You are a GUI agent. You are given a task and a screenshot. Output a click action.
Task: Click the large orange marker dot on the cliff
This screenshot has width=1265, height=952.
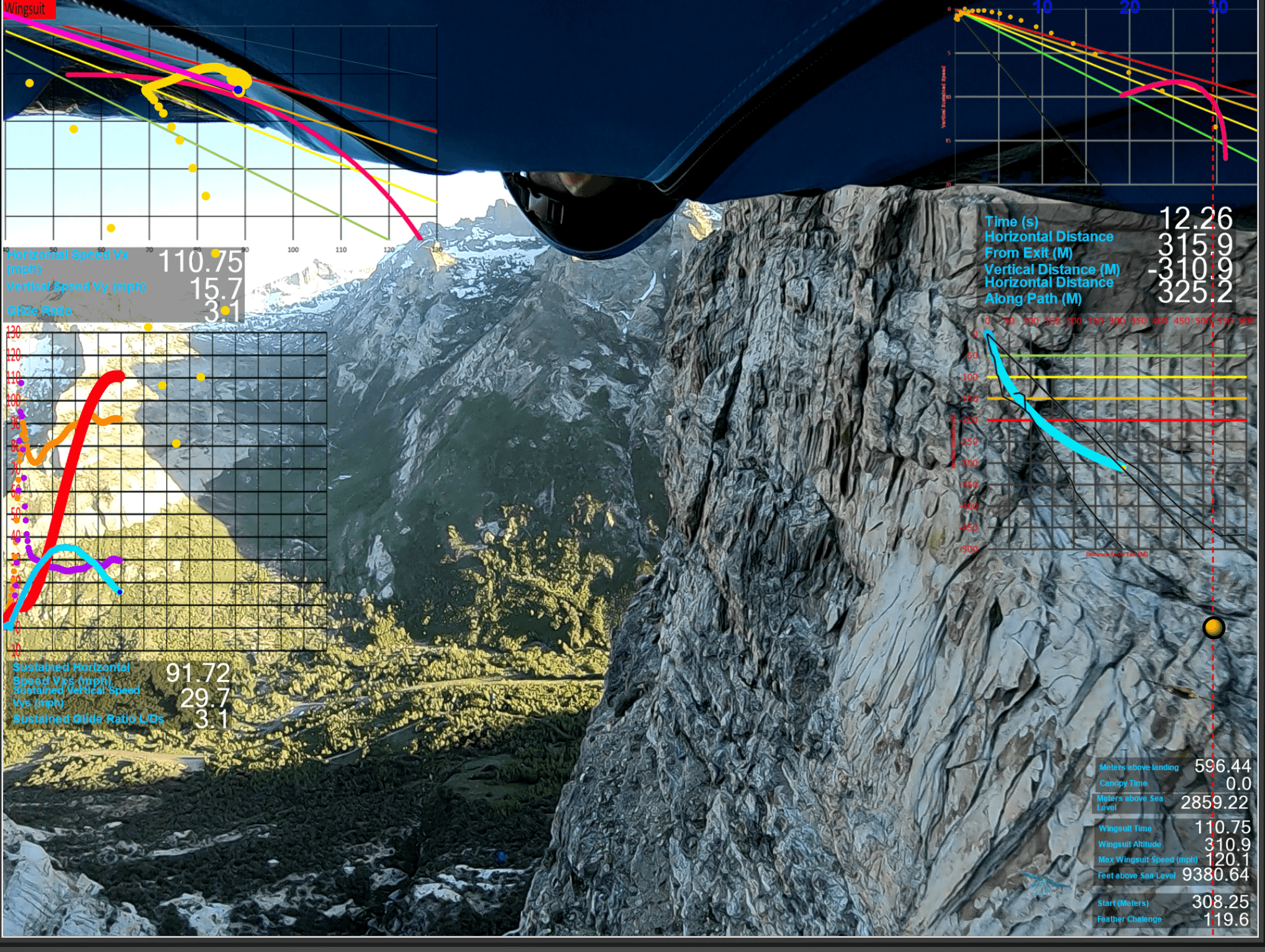[x=1213, y=628]
